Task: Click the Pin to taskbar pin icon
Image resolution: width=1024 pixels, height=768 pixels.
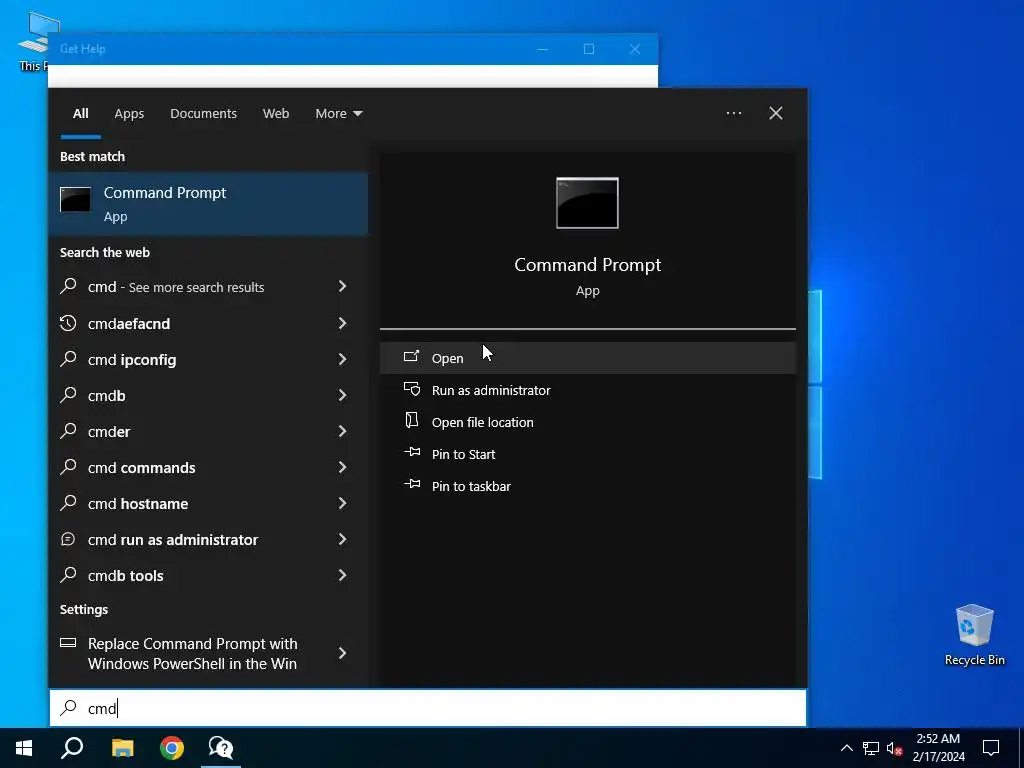Action: pos(412,485)
